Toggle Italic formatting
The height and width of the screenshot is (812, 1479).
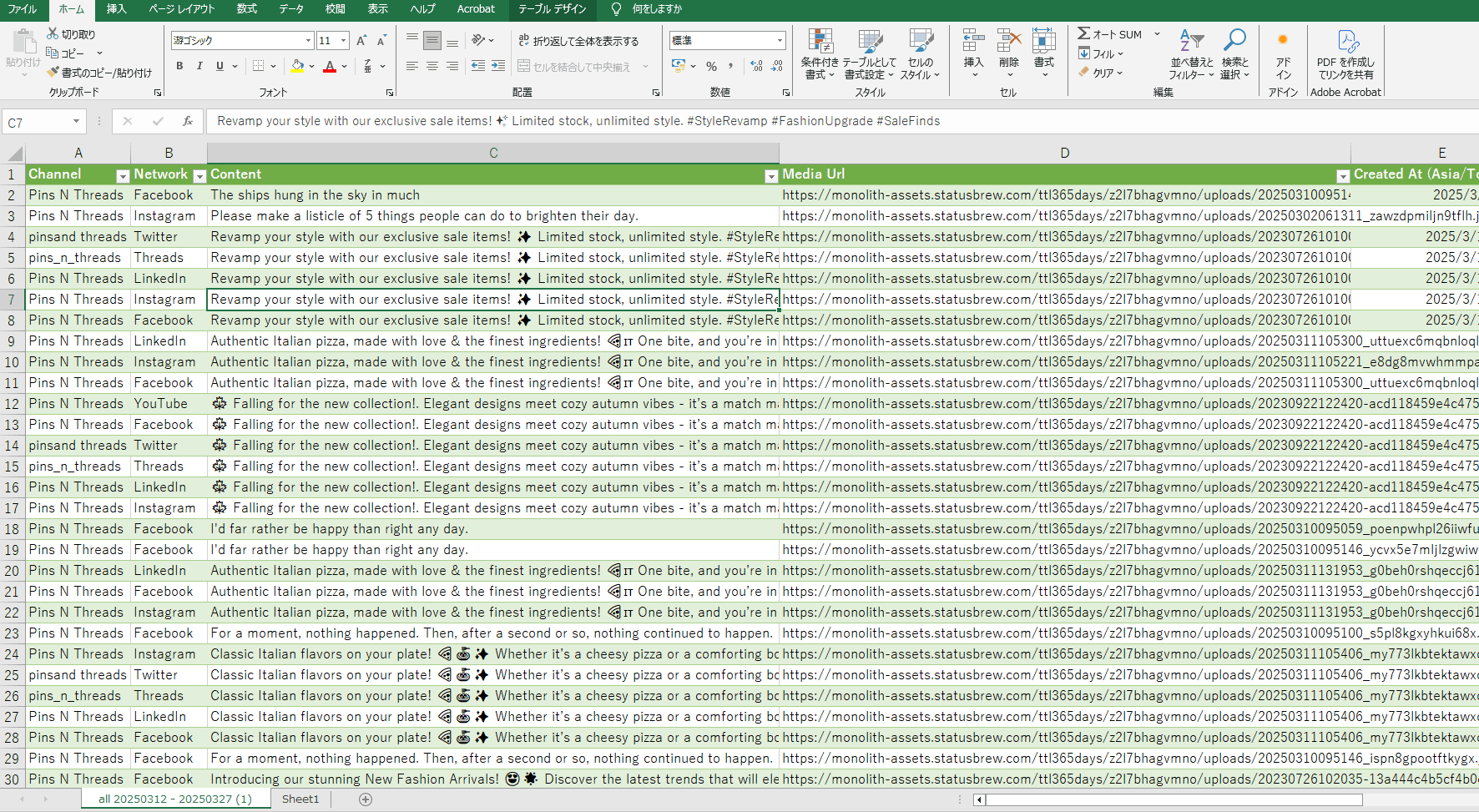point(199,66)
